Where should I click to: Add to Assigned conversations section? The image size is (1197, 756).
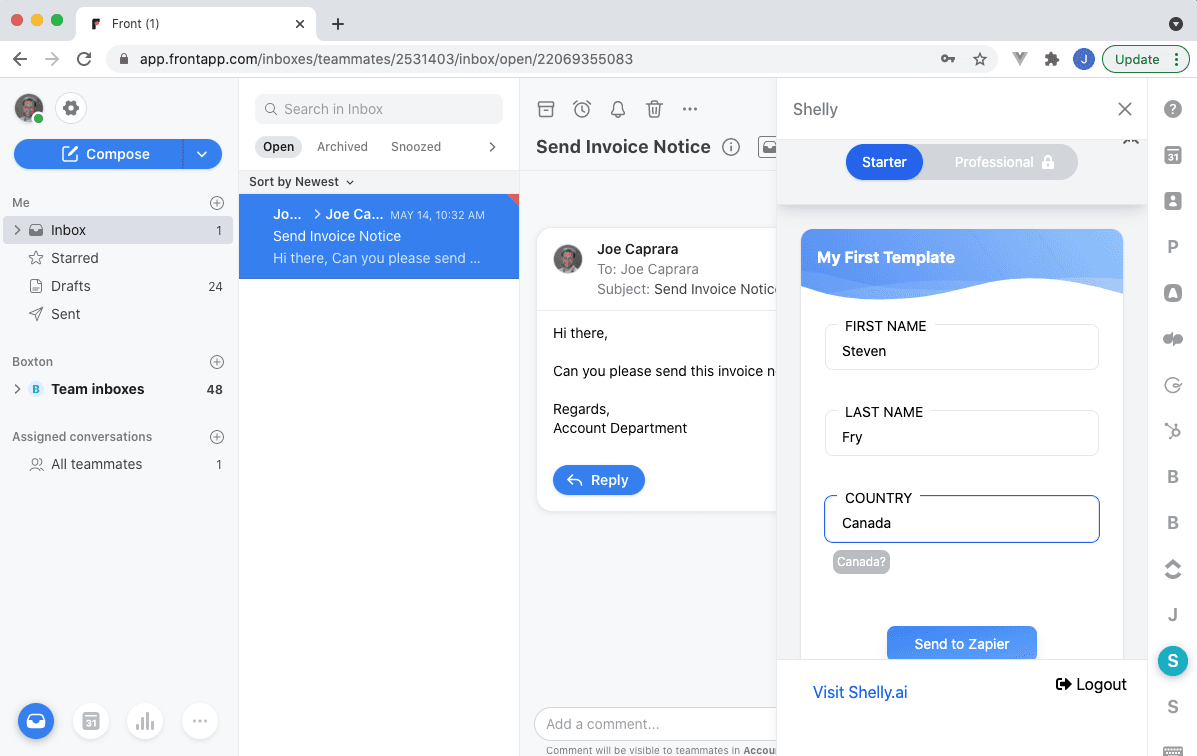coord(217,437)
